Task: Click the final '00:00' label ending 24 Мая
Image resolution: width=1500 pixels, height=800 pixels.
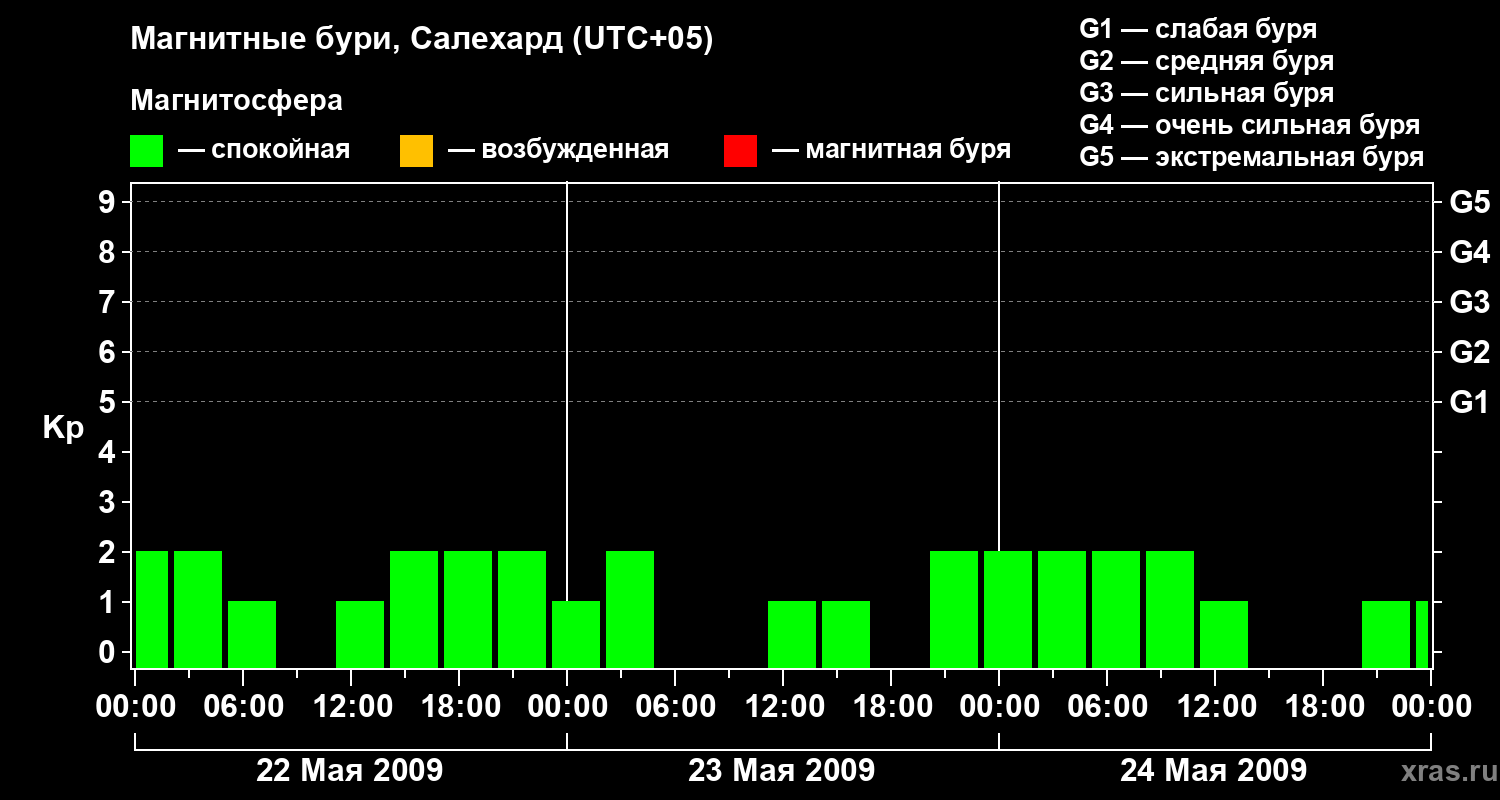Action: point(1431,706)
